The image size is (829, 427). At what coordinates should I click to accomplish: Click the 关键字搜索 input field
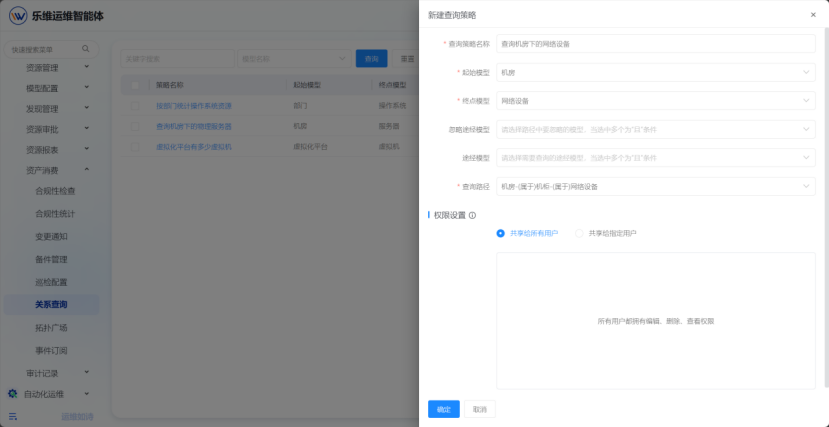[x=177, y=59]
